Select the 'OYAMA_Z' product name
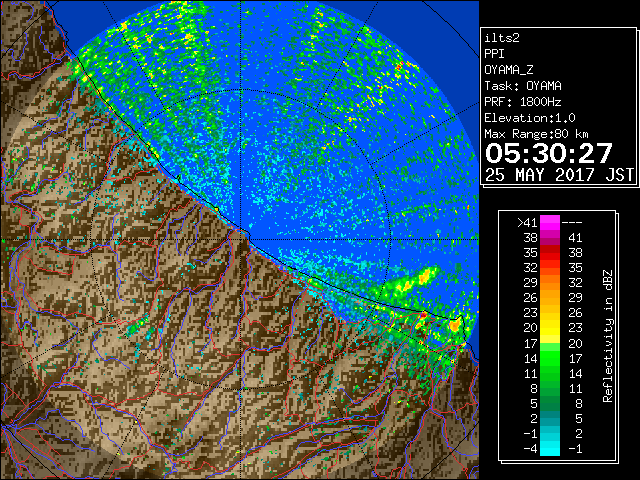640x480 pixels. point(509,70)
